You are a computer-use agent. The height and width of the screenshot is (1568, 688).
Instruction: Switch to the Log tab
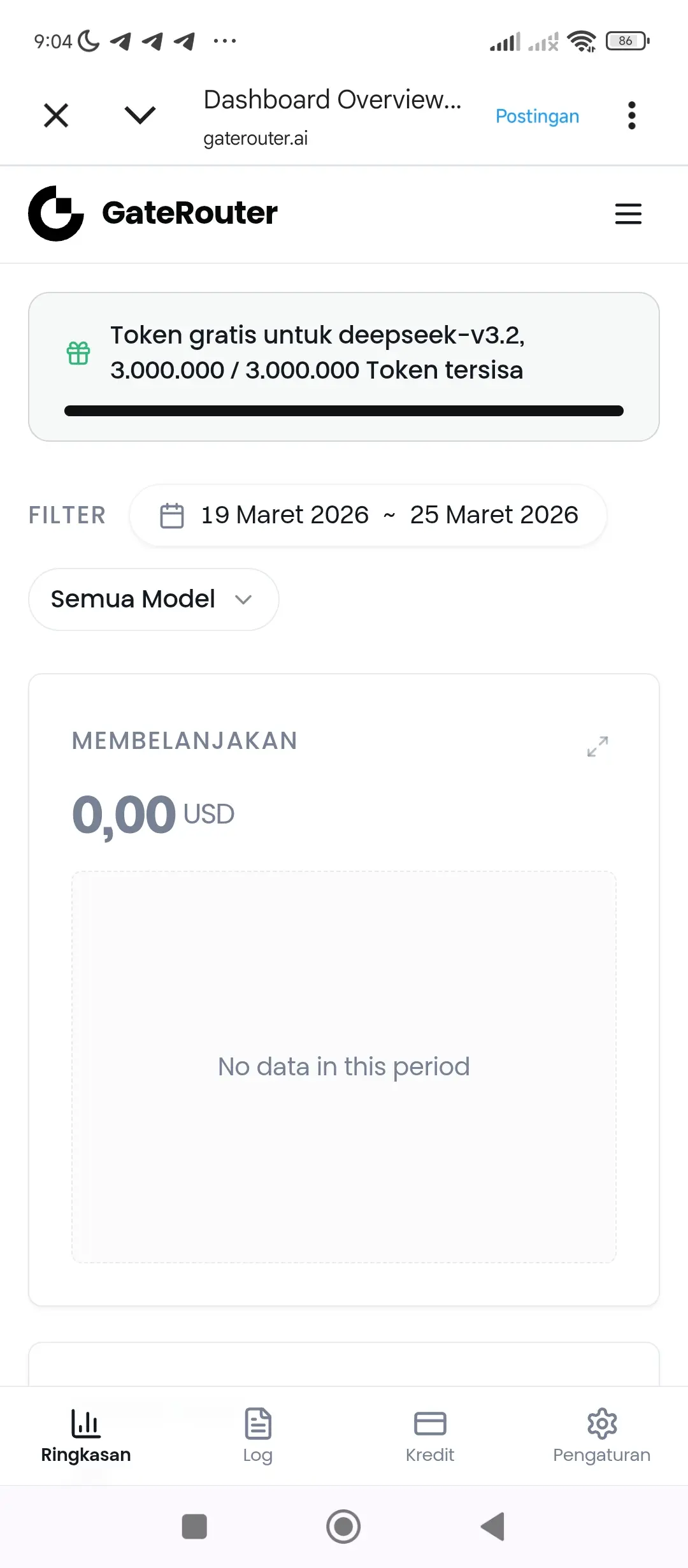click(258, 1435)
